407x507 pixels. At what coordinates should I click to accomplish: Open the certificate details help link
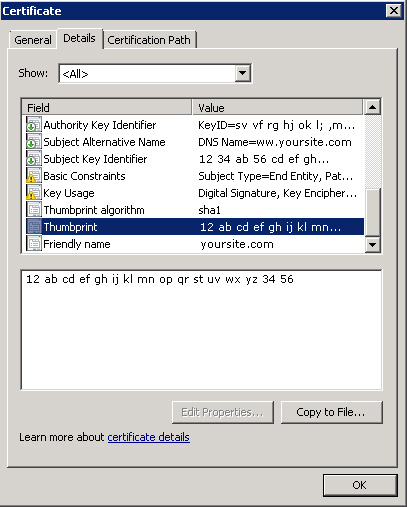pyautogui.click(x=148, y=437)
